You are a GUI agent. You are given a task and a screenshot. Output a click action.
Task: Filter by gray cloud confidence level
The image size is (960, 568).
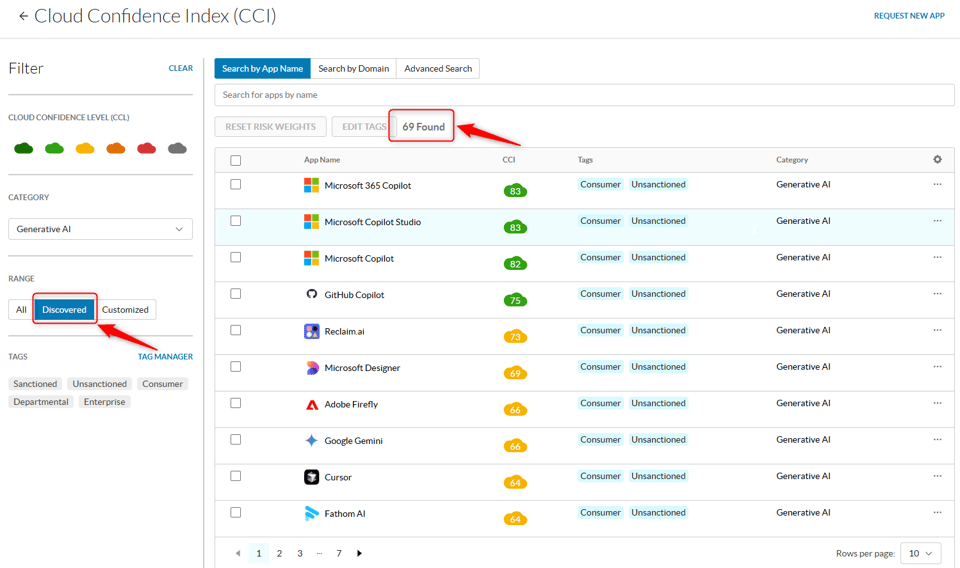pyautogui.click(x=177, y=148)
